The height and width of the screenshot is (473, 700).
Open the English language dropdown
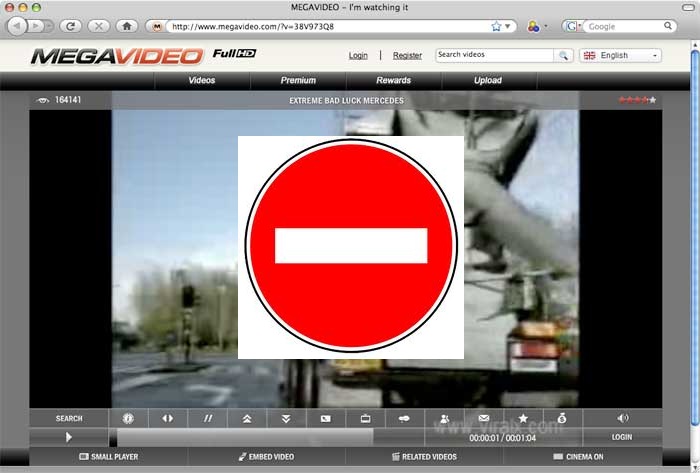coord(620,55)
